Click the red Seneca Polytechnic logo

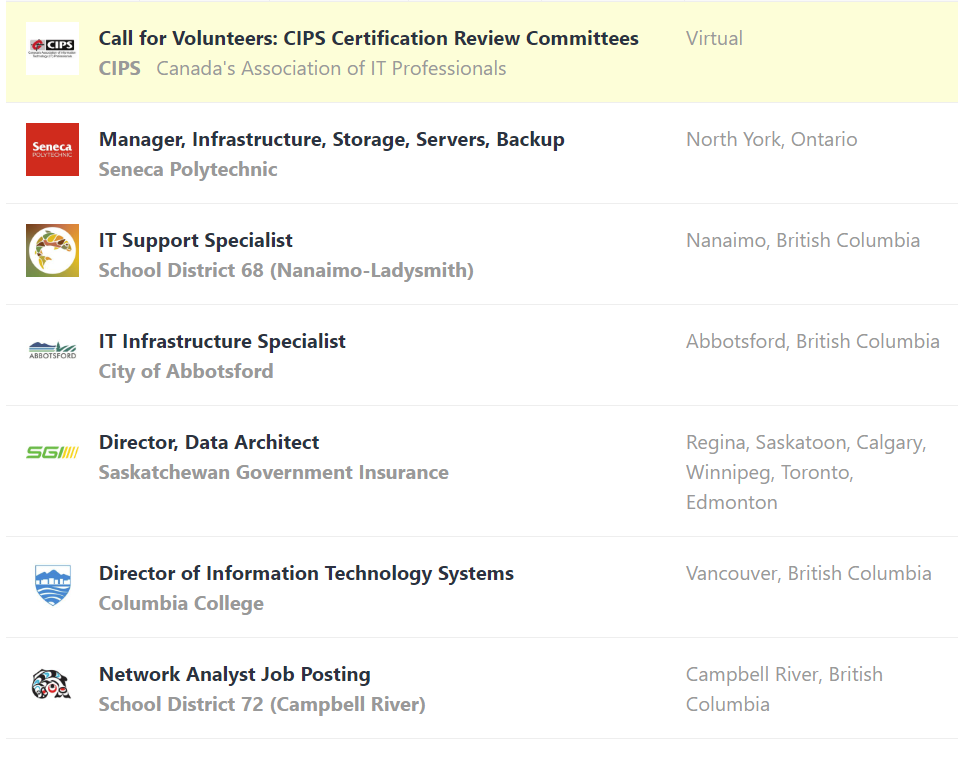tap(52, 150)
